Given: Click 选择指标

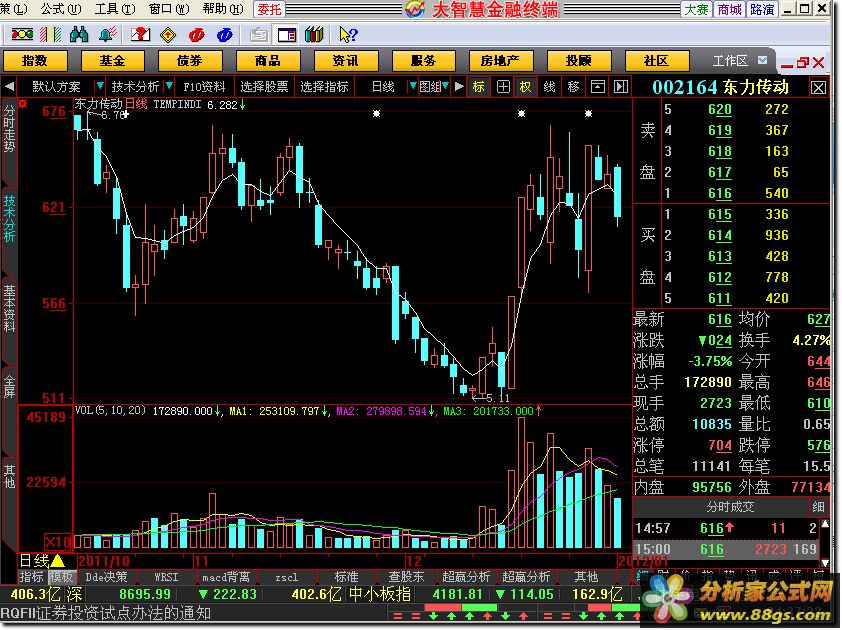Looking at the screenshot, I should pos(324,86).
